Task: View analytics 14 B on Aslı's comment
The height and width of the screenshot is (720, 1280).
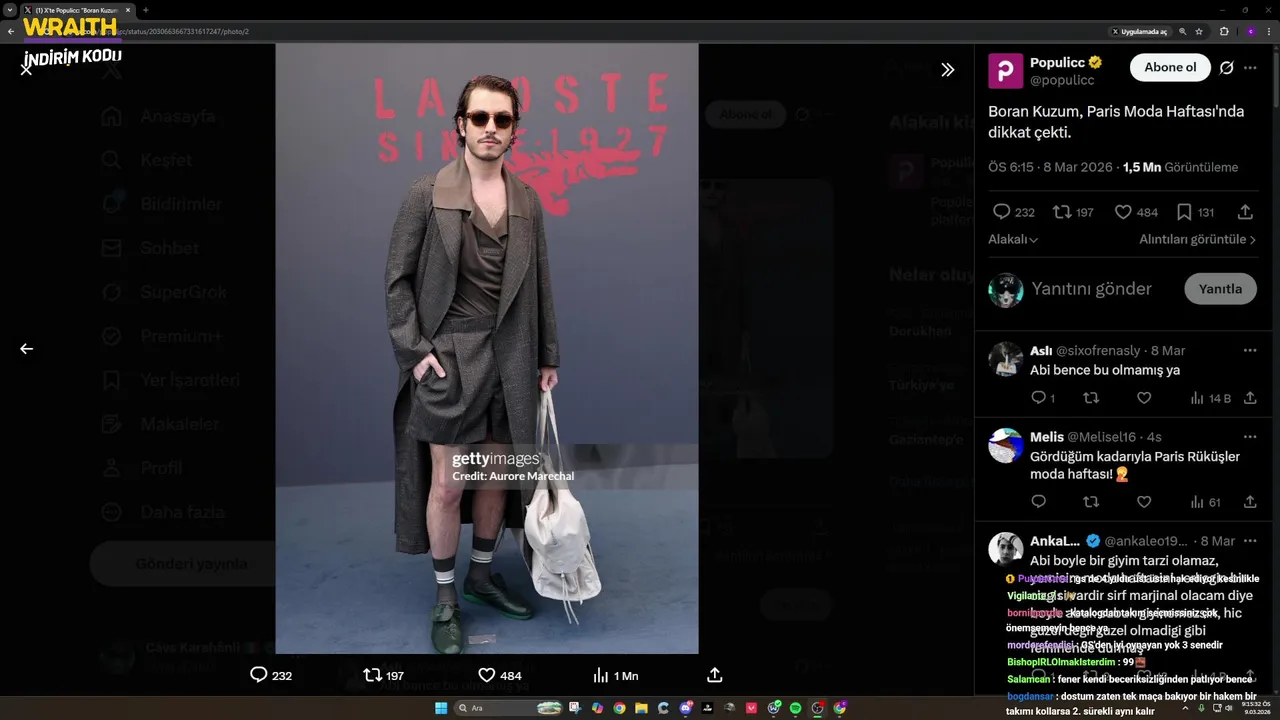Action: [x=1210, y=398]
